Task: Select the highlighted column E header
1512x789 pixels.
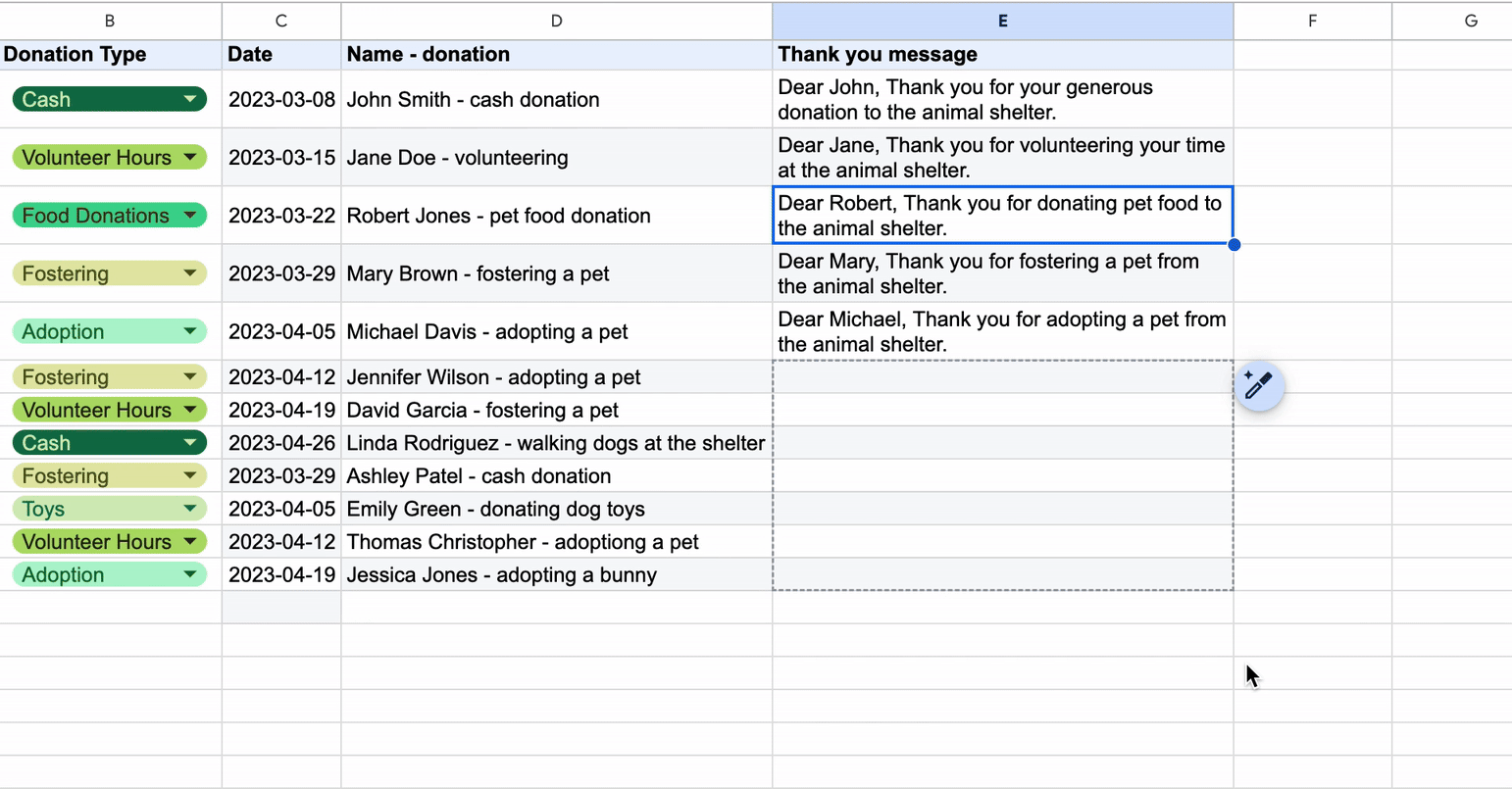Action: pyautogui.click(x=1002, y=21)
